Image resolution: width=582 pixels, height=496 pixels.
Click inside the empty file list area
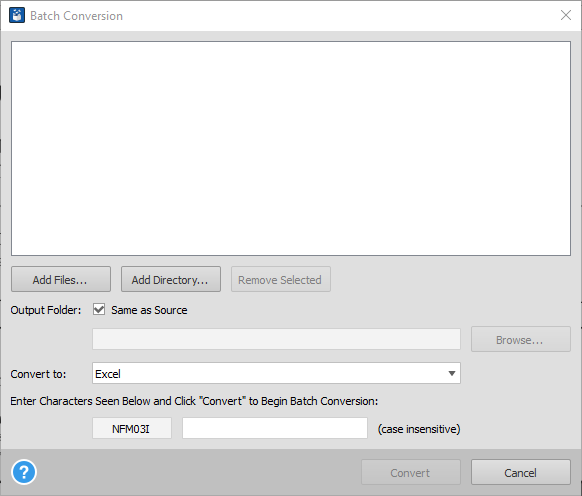tap(291, 149)
